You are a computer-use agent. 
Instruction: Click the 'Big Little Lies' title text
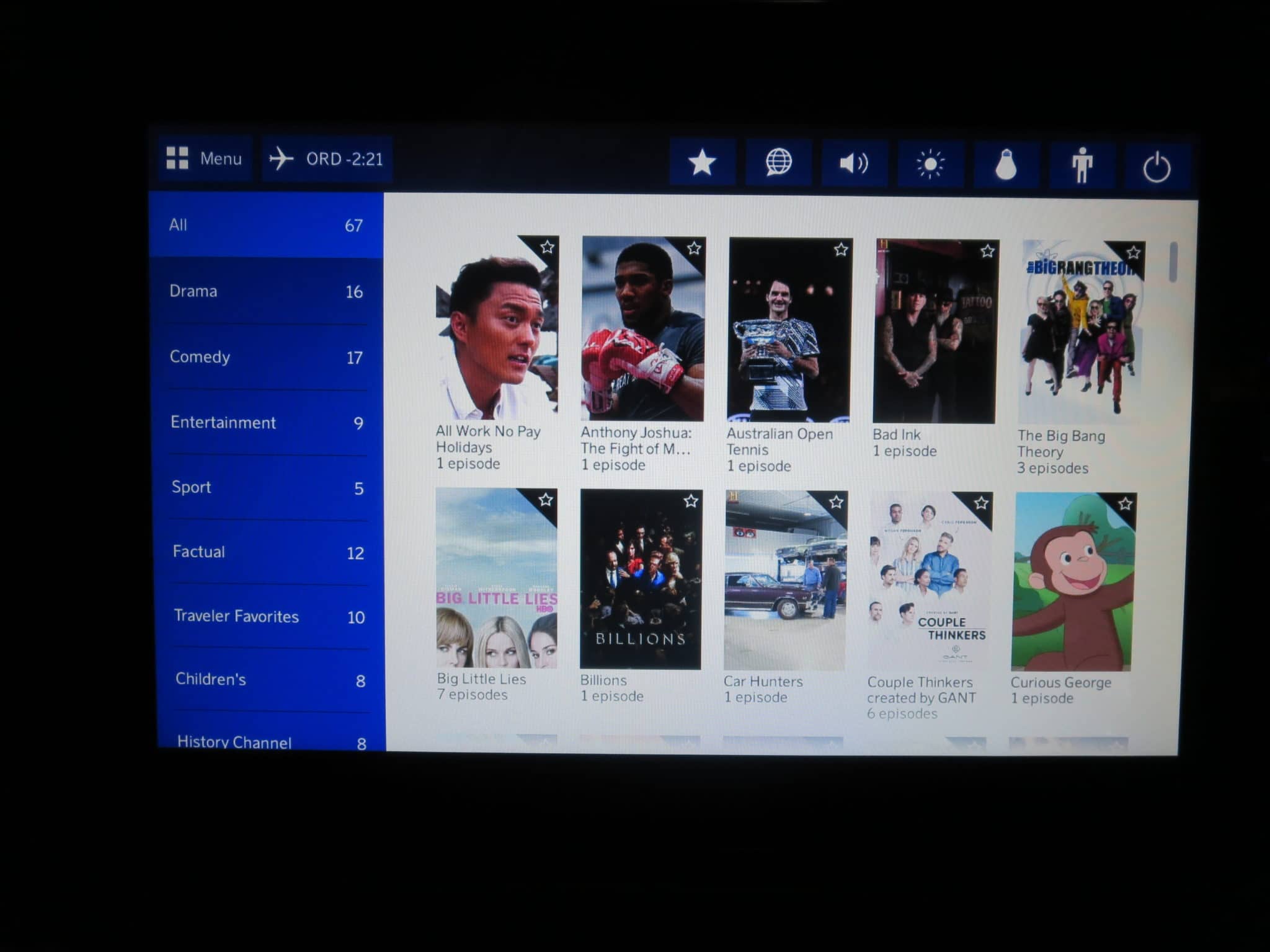(481, 679)
